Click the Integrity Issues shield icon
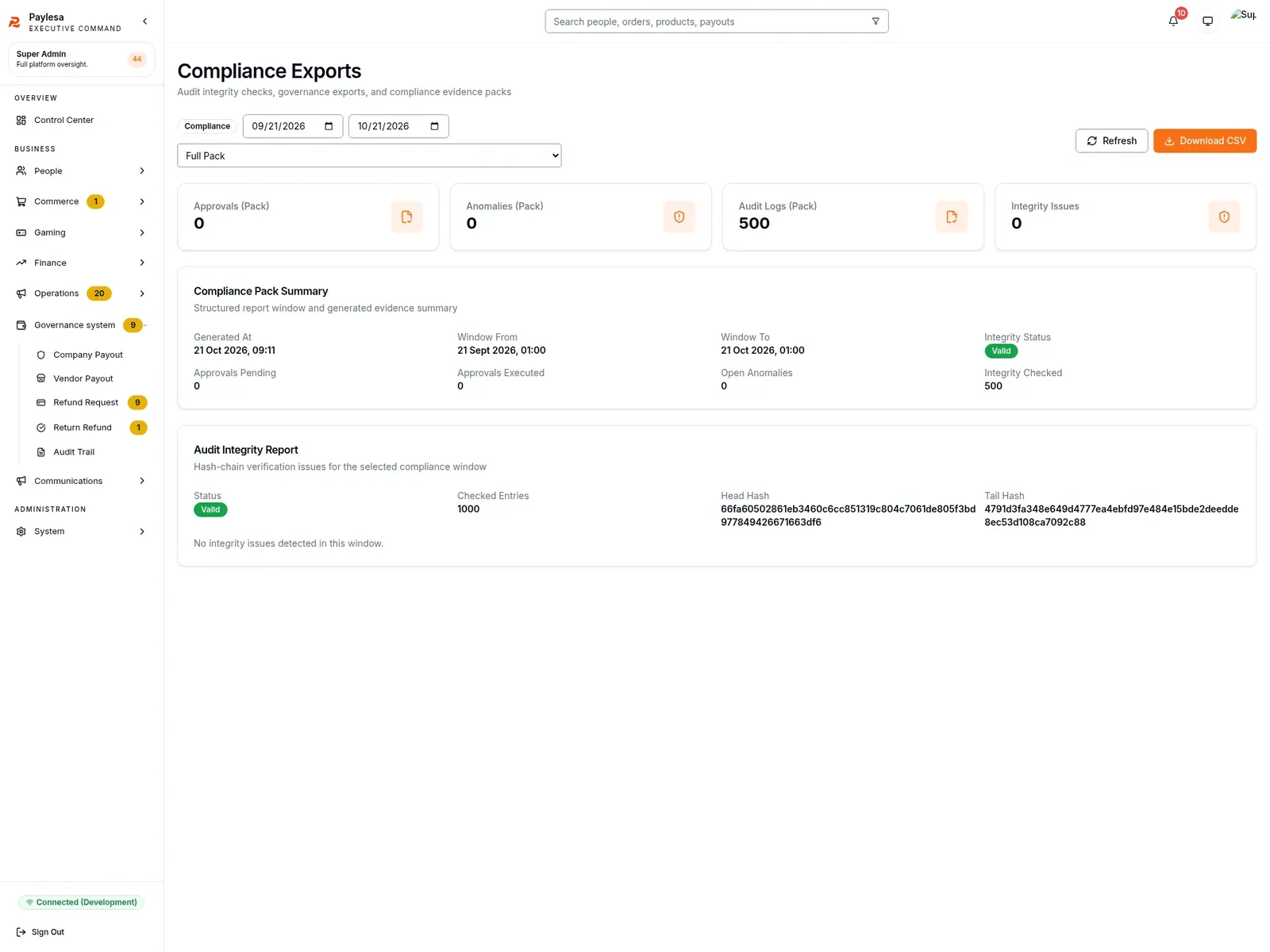Screen dimensions: 1270x952 click(1224, 217)
